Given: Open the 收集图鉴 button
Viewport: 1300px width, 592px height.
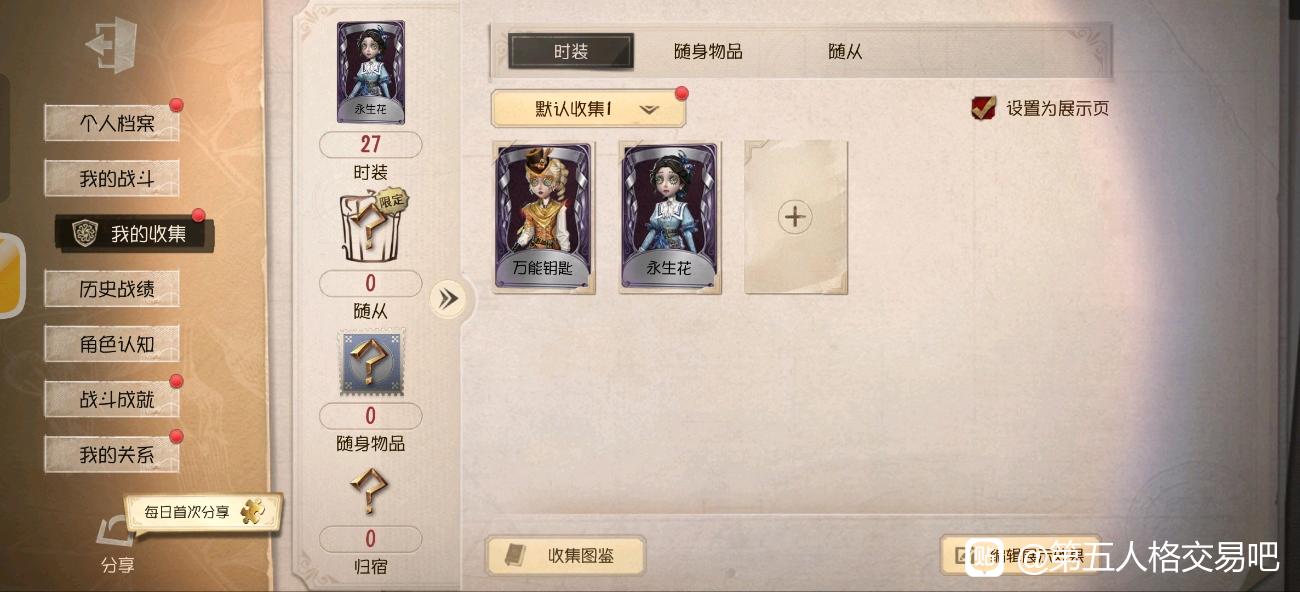Looking at the screenshot, I should click(566, 556).
